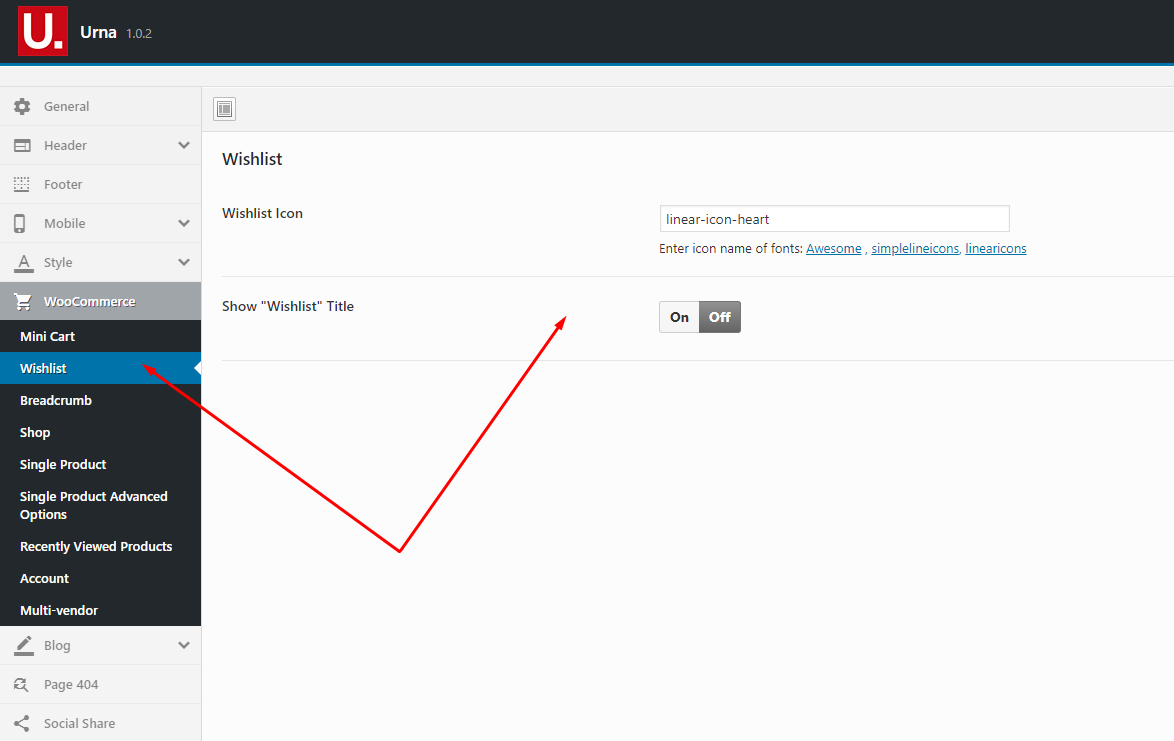Viewport: 1174px width, 741px height.
Task: Click the Header menu label
Action: [65, 145]
